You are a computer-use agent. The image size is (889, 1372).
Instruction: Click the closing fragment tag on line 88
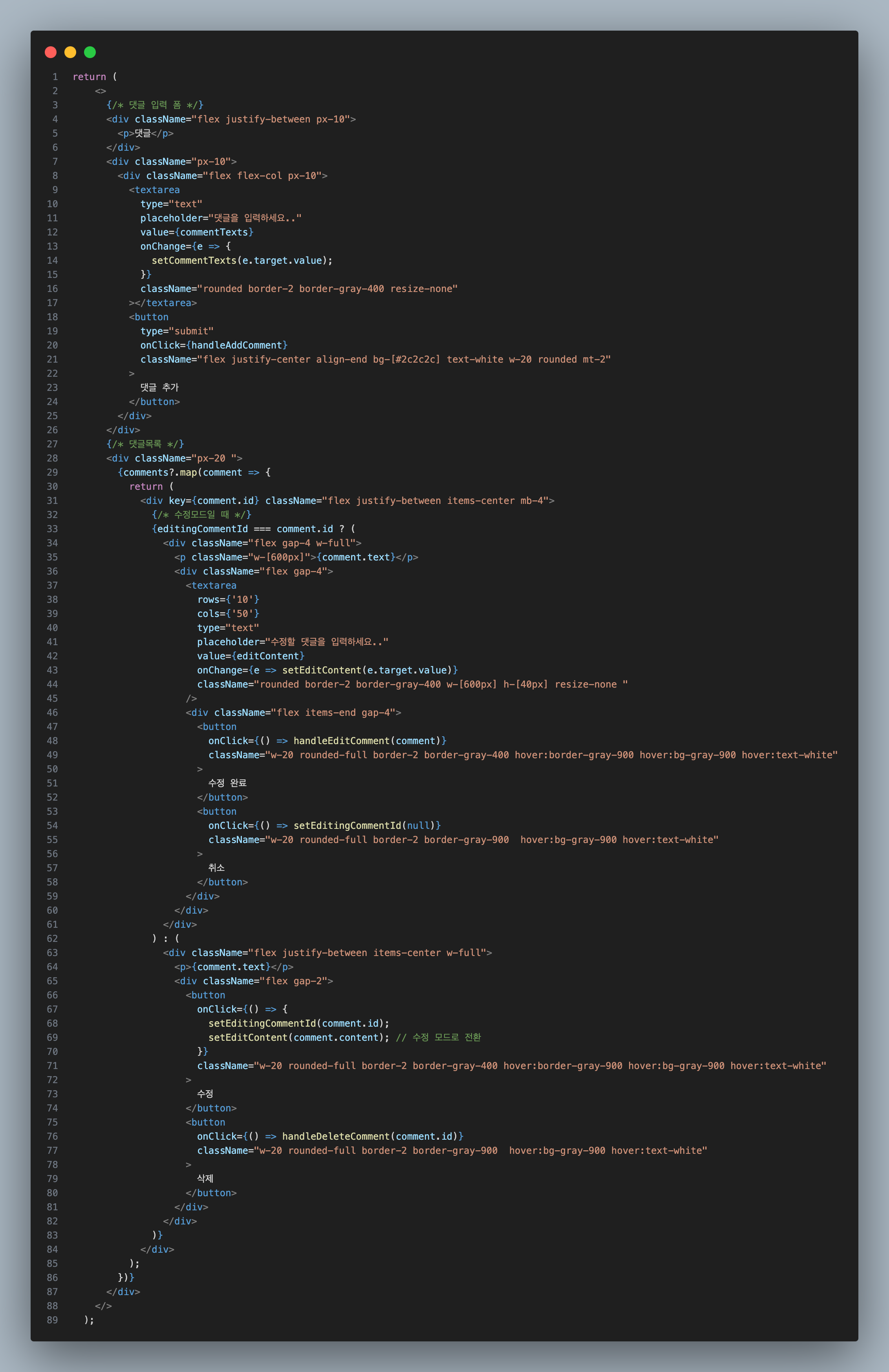(103, 1306)
